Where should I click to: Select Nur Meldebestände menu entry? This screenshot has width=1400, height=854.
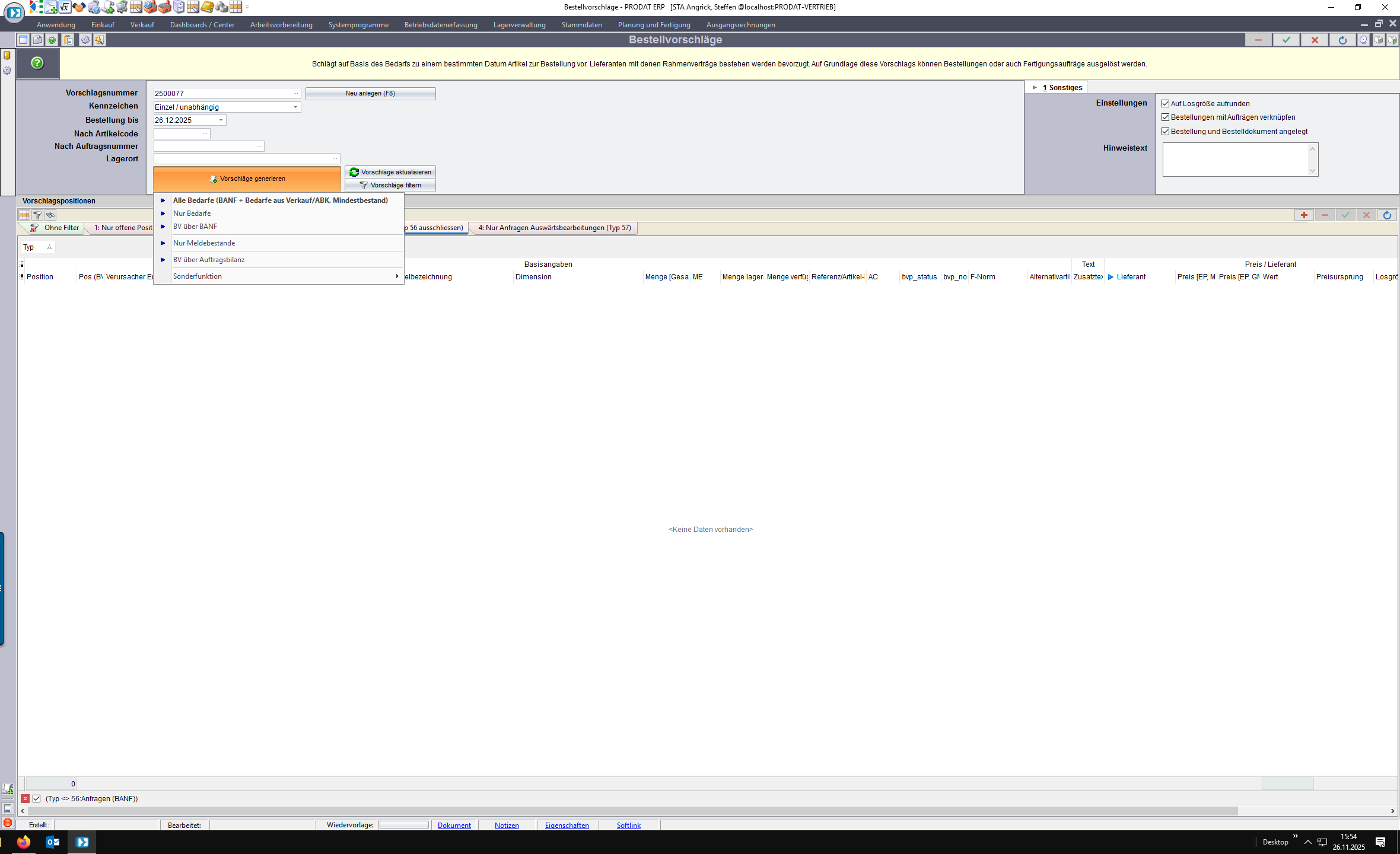point(204,243)
